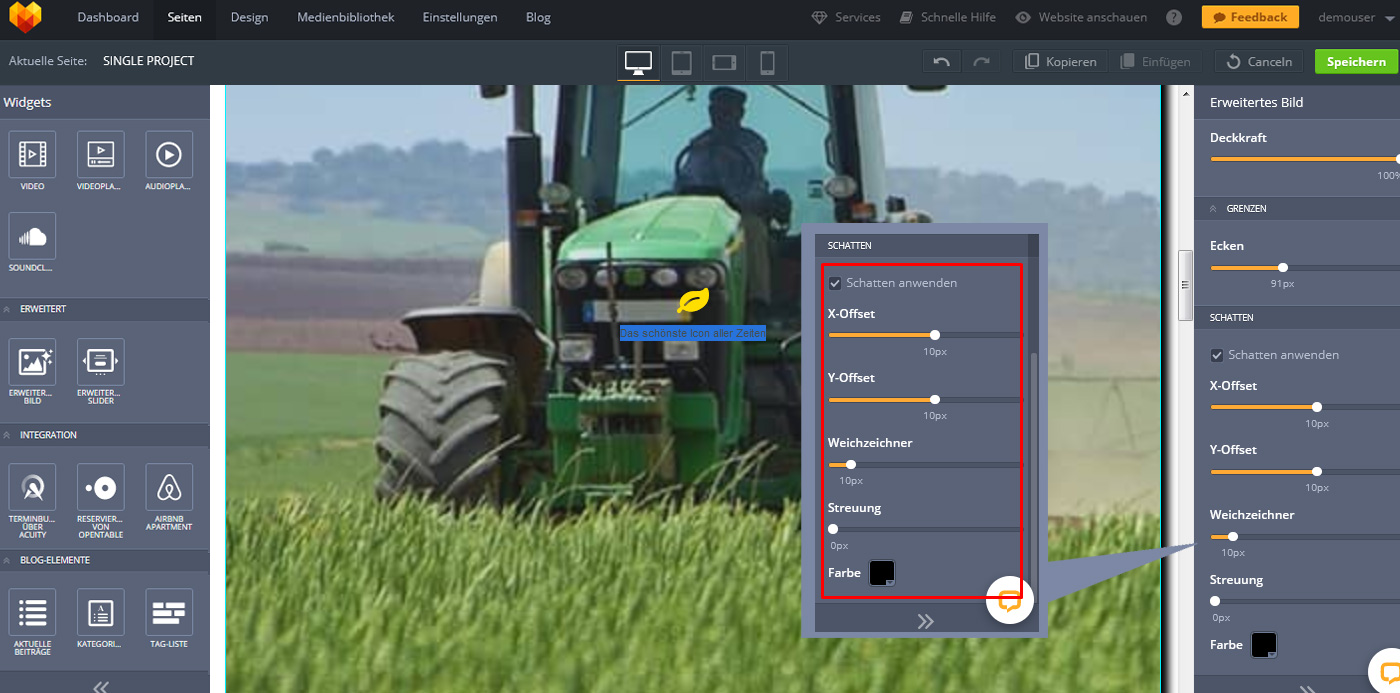1400x693 pixels.
Task: Switch to mobile phone preview
Action: (767, 62)
